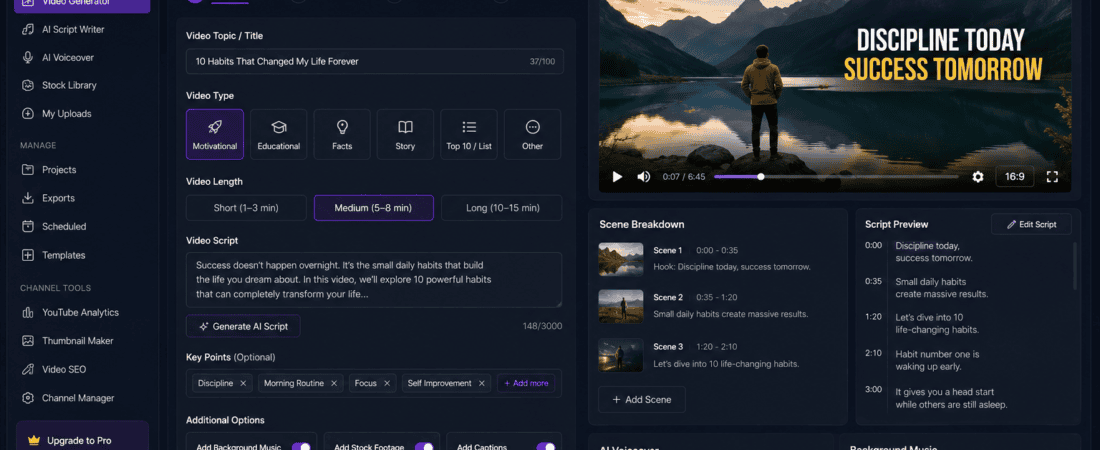The image size is (1100, 450).
Task: Click the Projects folder icon
Action: click(28, 170)
